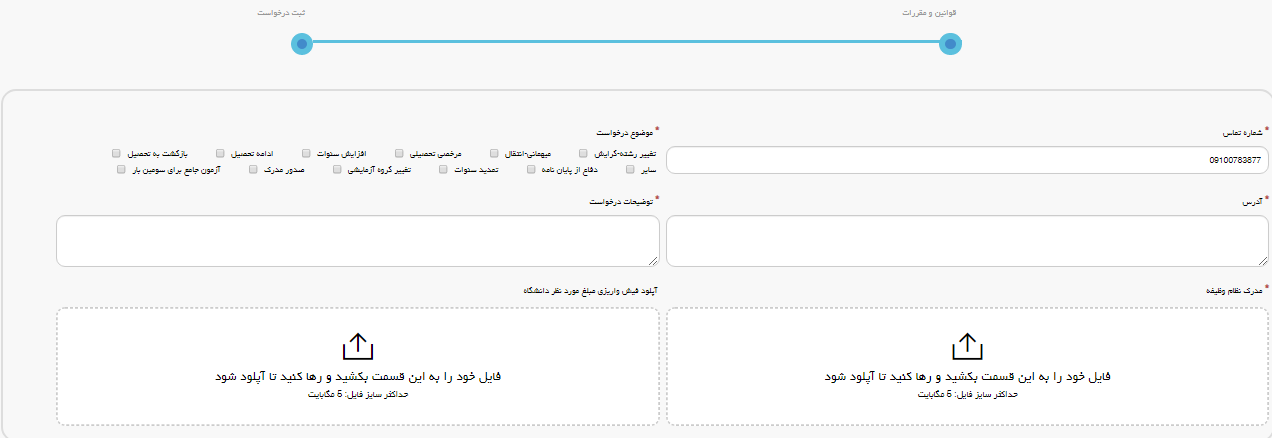The image size is (1272, 438).
Task: Click the شماره تماس phone number field
Action: click(x=967, y=160)
